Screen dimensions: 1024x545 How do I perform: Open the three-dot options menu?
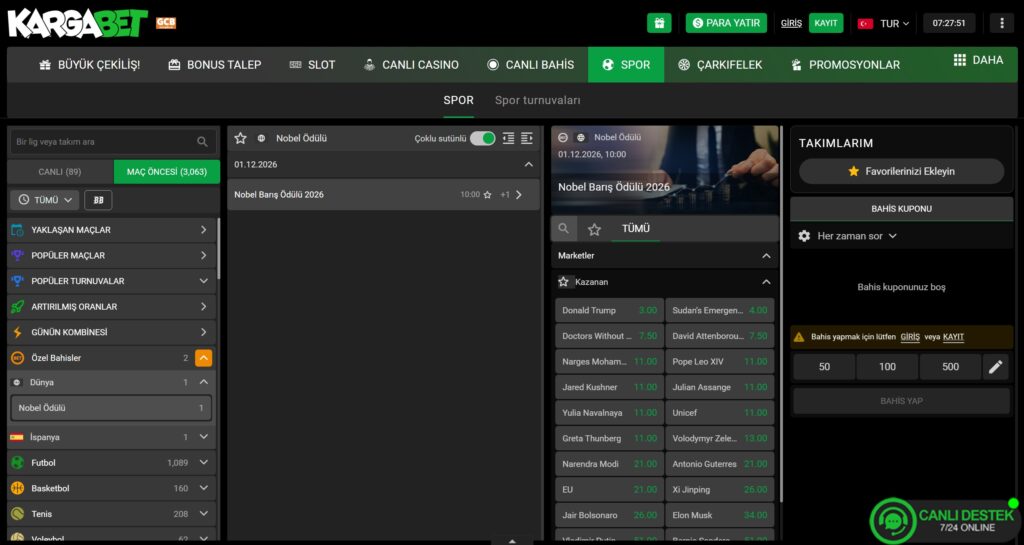tap(1001, 23)
